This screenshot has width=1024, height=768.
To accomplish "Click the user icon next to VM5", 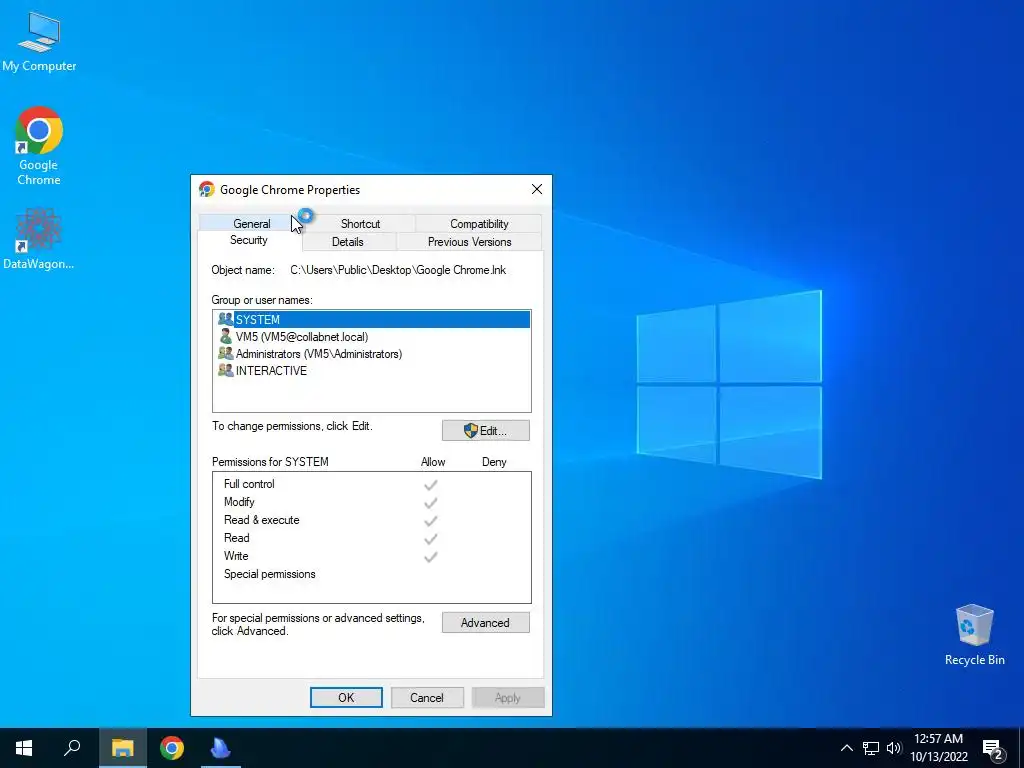I will (x=225, y=336).
